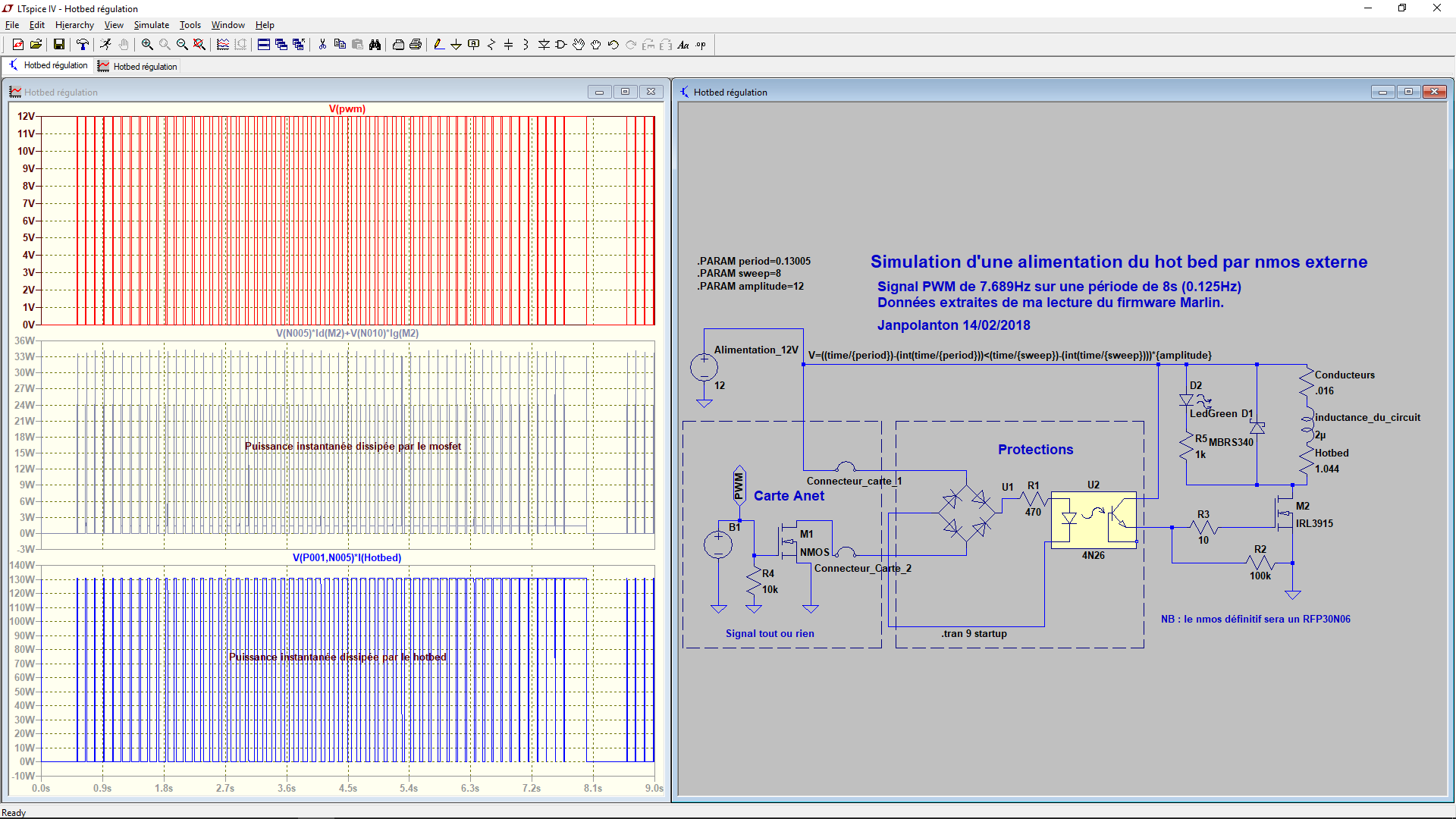Click the 'Puissance instantanée dissipée par le mosfet' annotation
This screenshot has width=1456, height=819.
pyautogui.click(x=353, y=447)
